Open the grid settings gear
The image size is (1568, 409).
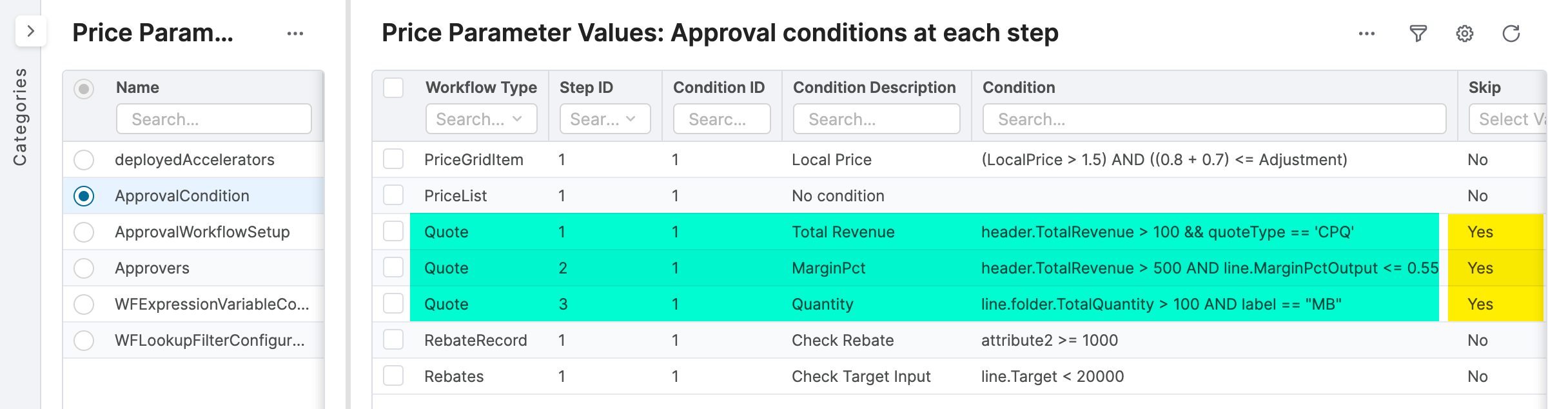1464,33
